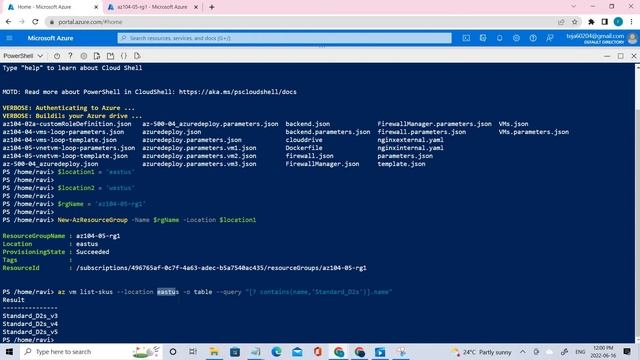The image size is (640, 360).
Task: Open portal Settings gear
Action: (x=516, y=38)
